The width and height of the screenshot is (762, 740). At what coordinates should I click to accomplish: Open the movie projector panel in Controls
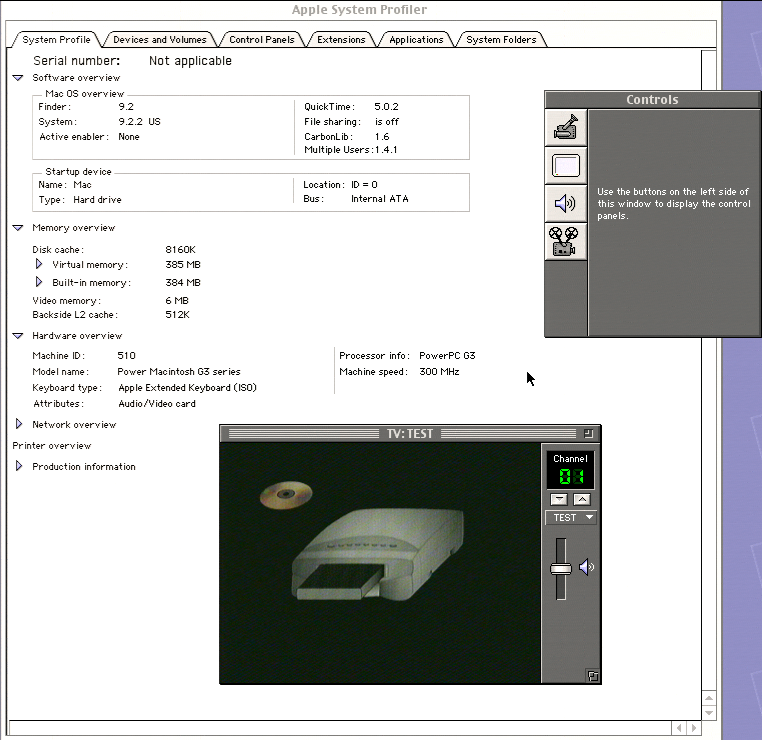(x=566, y=241)
